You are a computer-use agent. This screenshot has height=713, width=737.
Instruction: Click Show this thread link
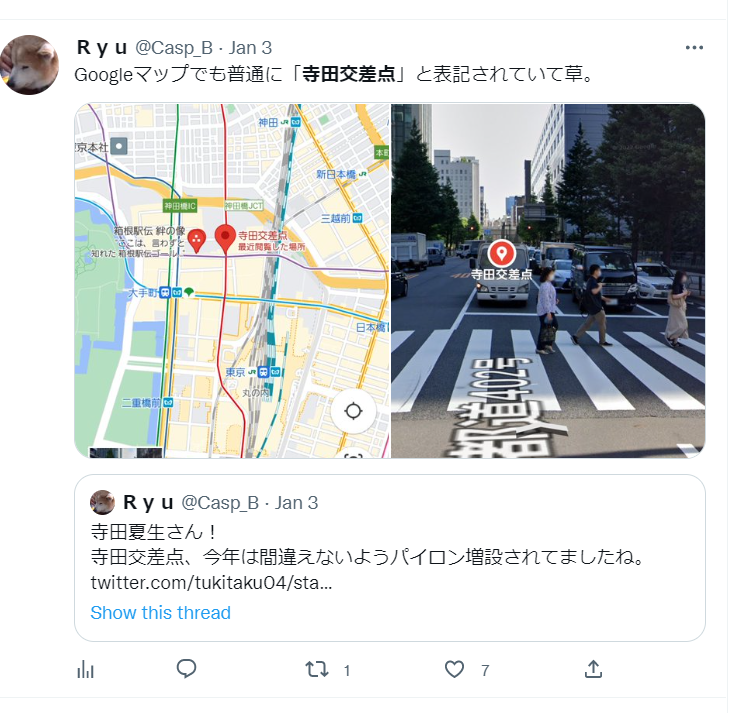160,613
